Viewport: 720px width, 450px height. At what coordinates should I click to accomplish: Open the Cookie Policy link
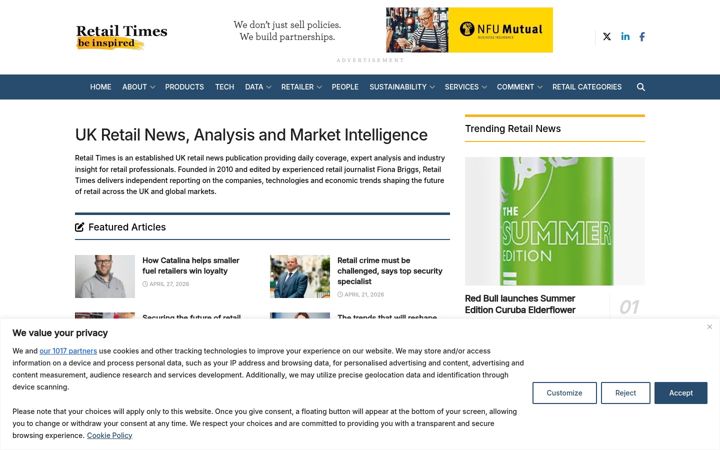(109, 435)
